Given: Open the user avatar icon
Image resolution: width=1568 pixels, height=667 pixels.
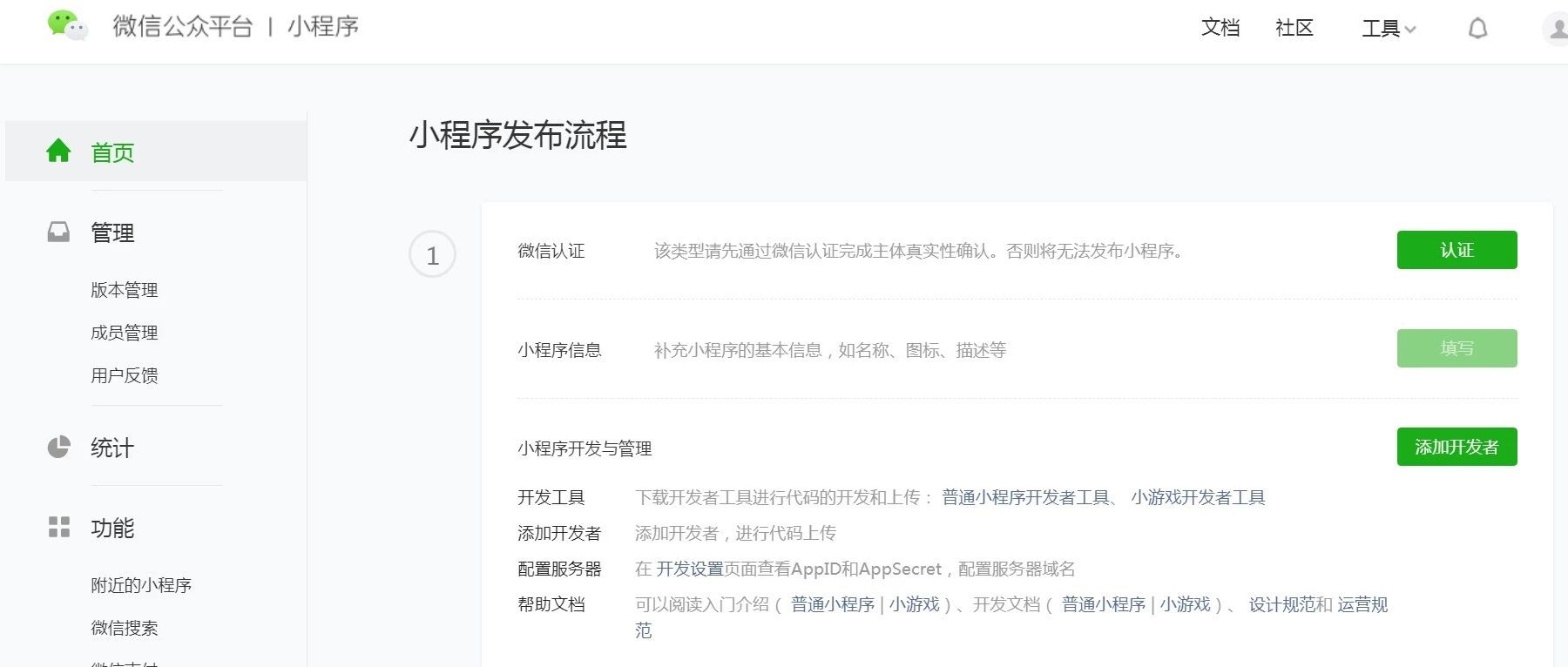Looking at the screenshot, I should tap(1557, 29).
